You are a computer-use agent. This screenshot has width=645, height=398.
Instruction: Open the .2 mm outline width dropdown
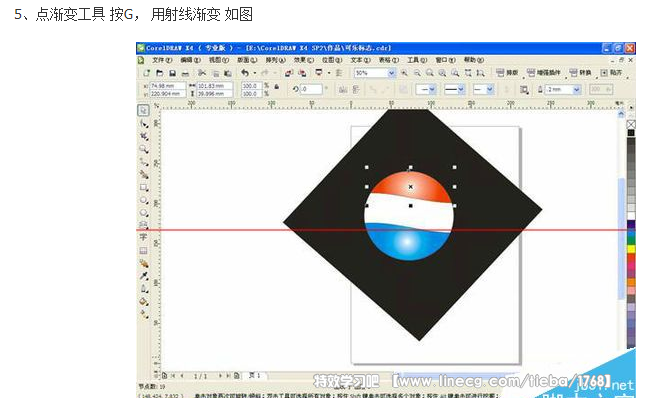point(577,89)
